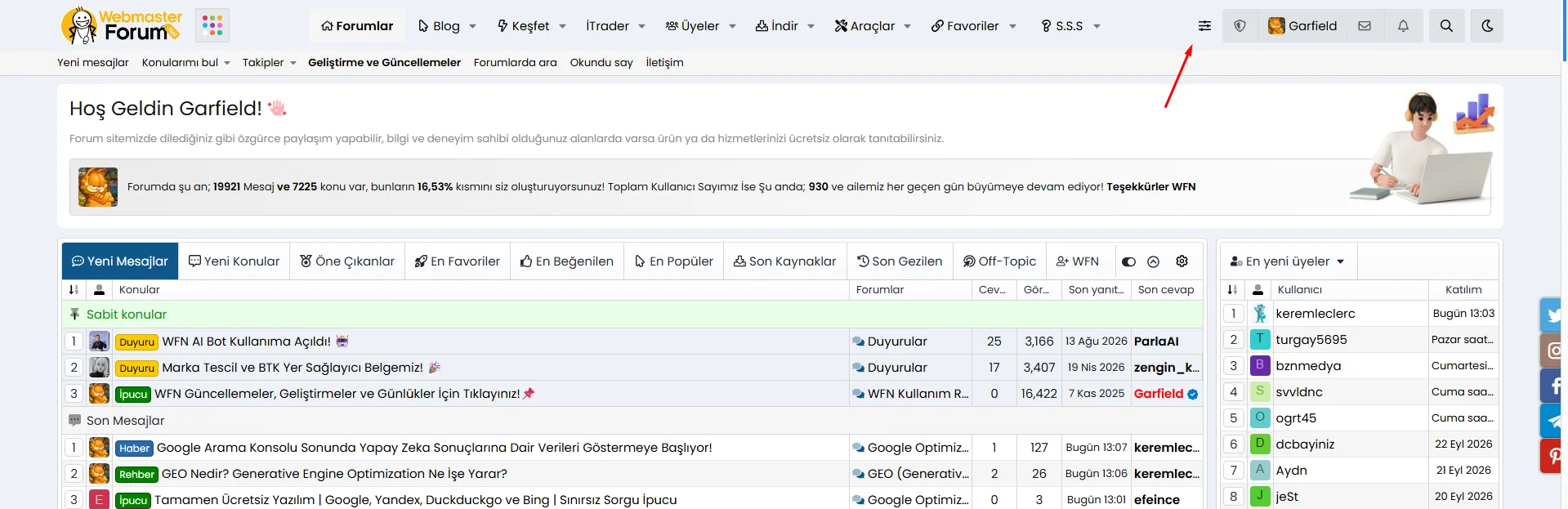The width and height of the screenshot is (1568, 509).
Task: Open the Yeni mesajlar link
Action: point(93,62)
